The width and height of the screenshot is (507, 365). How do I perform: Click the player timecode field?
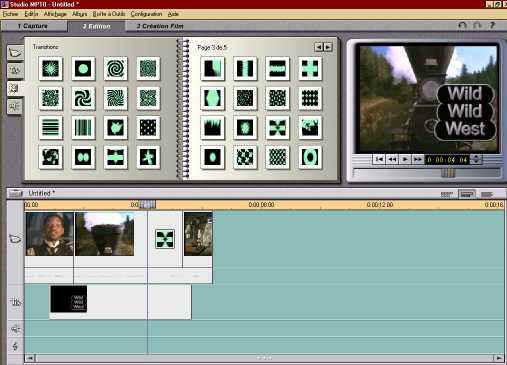(x=447, y=160)
